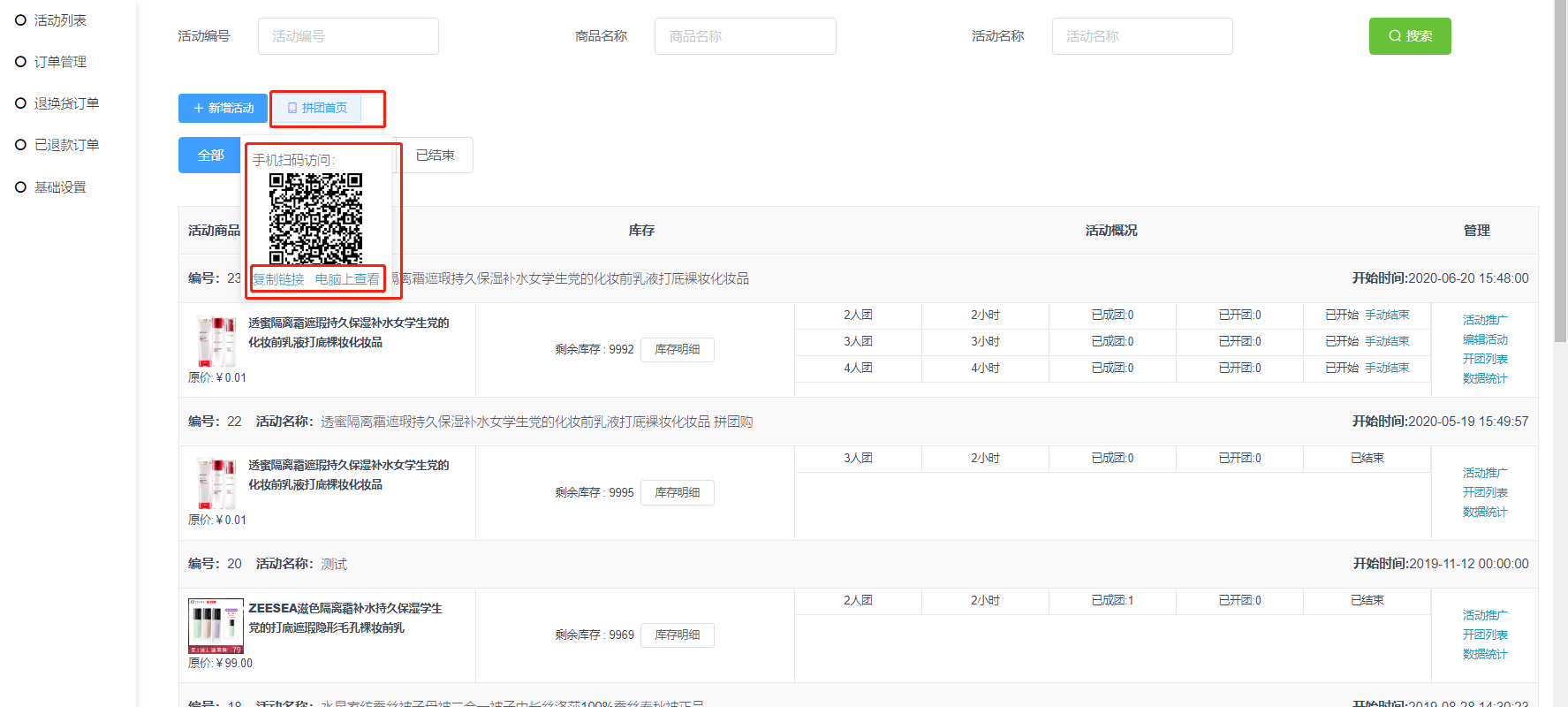Open 库存明细 for stock 9969
Image resolution: width=1568 pixels, height=707 pixels.
(678, 635)
